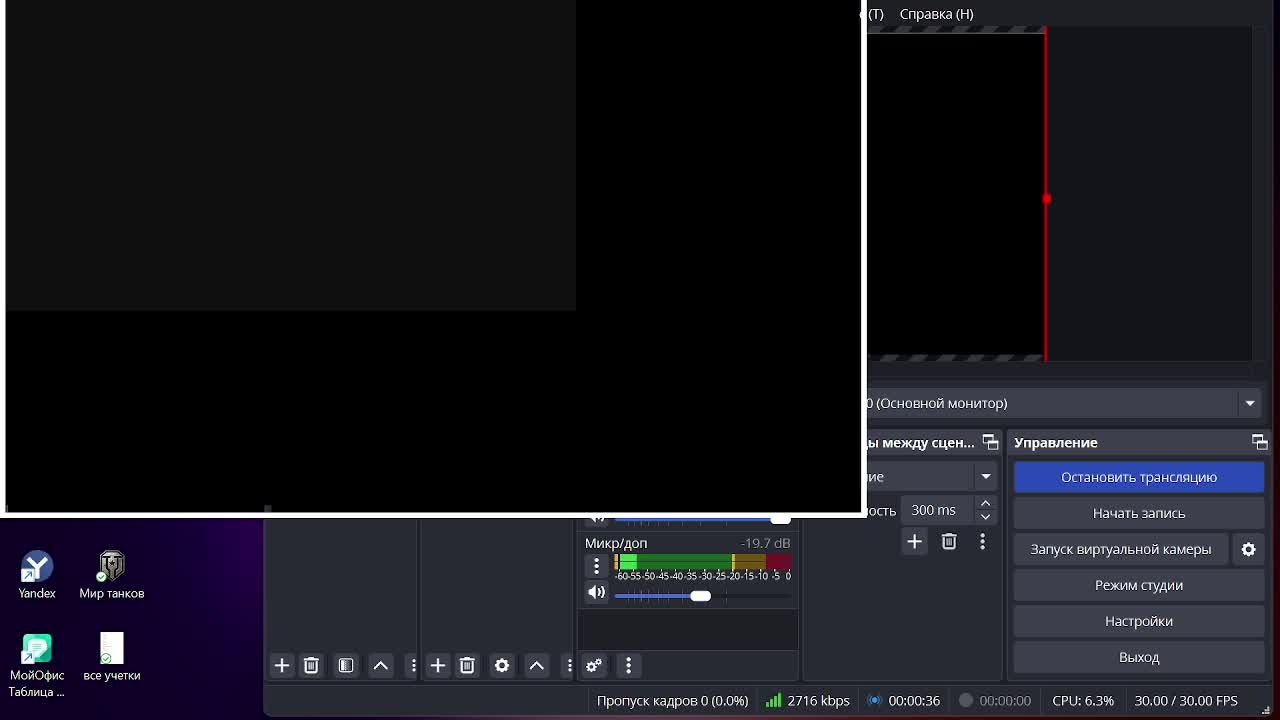Open source properties gear icon

(x=502, y=666)
